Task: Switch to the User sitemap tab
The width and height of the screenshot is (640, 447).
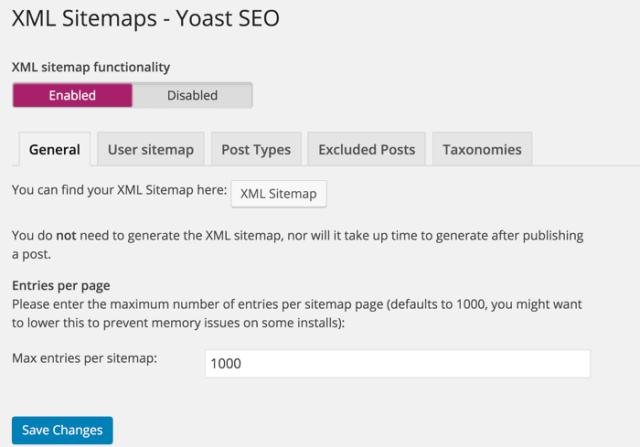Action: click(x=150, y=149)
